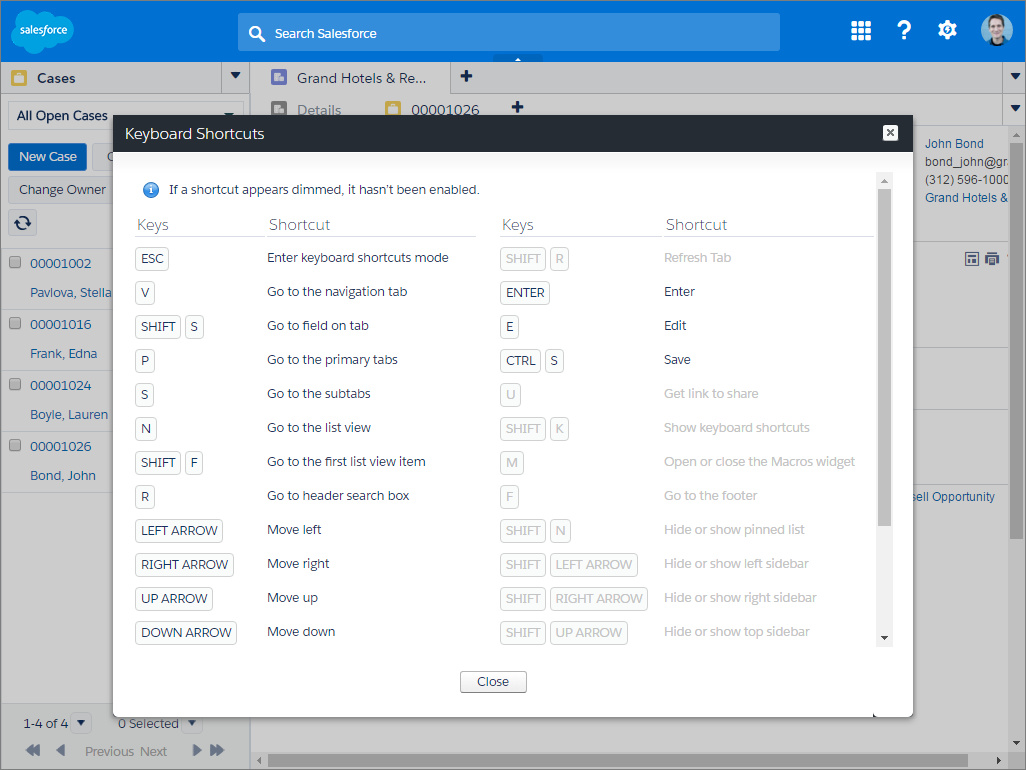Viewport: 1026px width, 770px height.
Task: Open the 1-4 of 4 records dropdown
Action: (x=81, y=723)
